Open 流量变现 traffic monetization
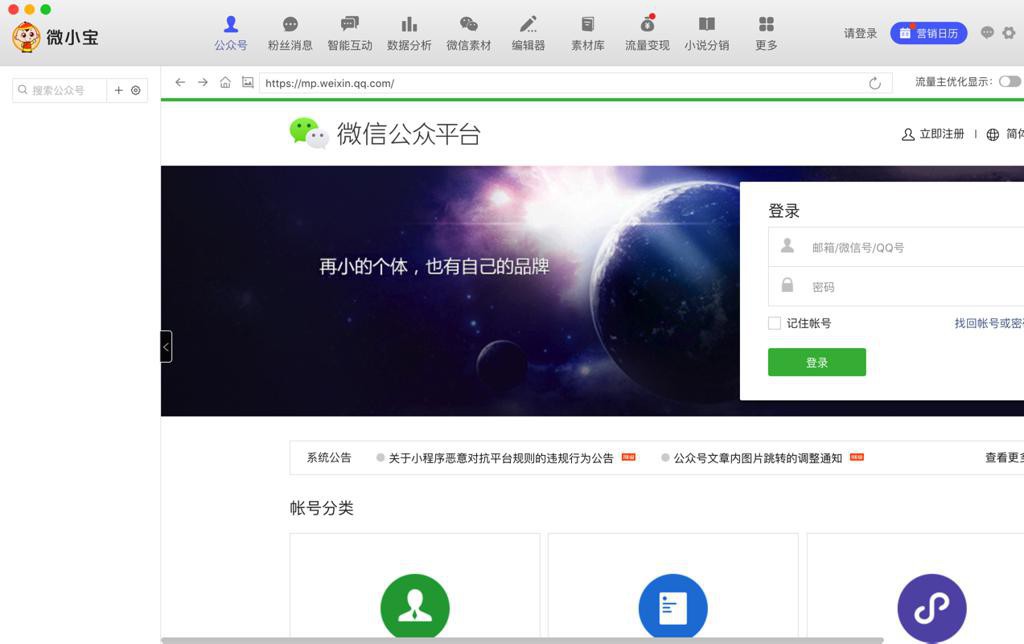The width and height of the screenshot is (1024, 644). (647, 33)
